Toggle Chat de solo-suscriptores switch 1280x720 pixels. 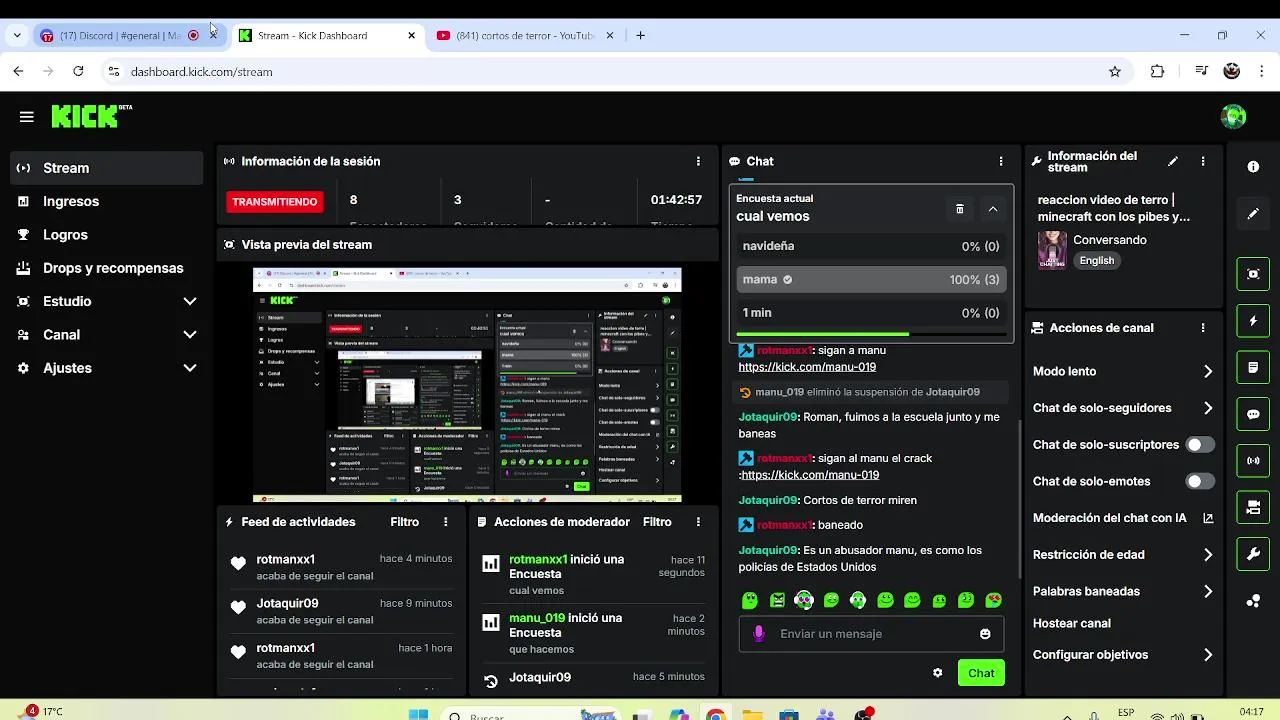pos(1199,445)
